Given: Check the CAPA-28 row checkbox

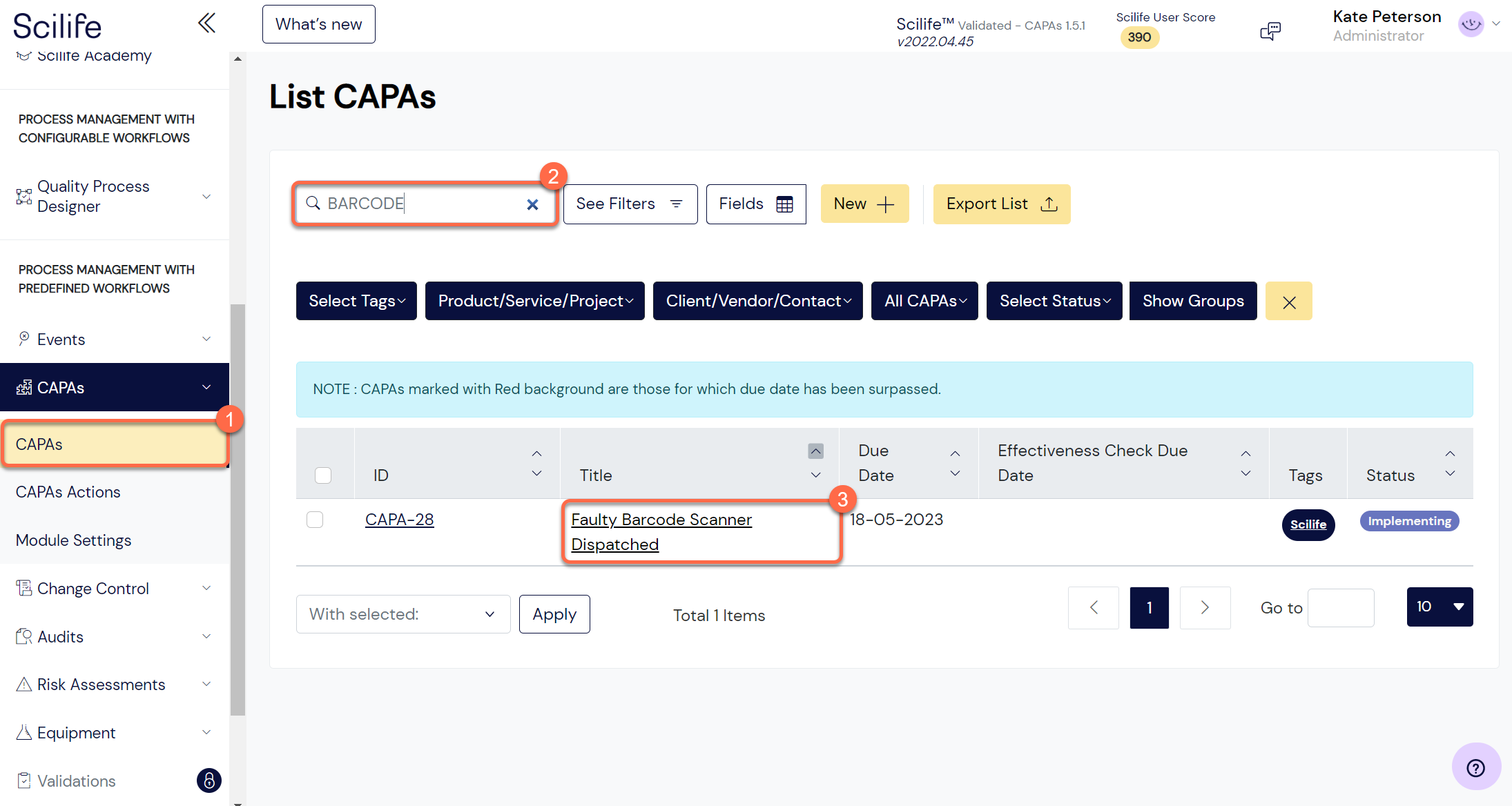Looking at the screenshot, I should coord(315,520).
